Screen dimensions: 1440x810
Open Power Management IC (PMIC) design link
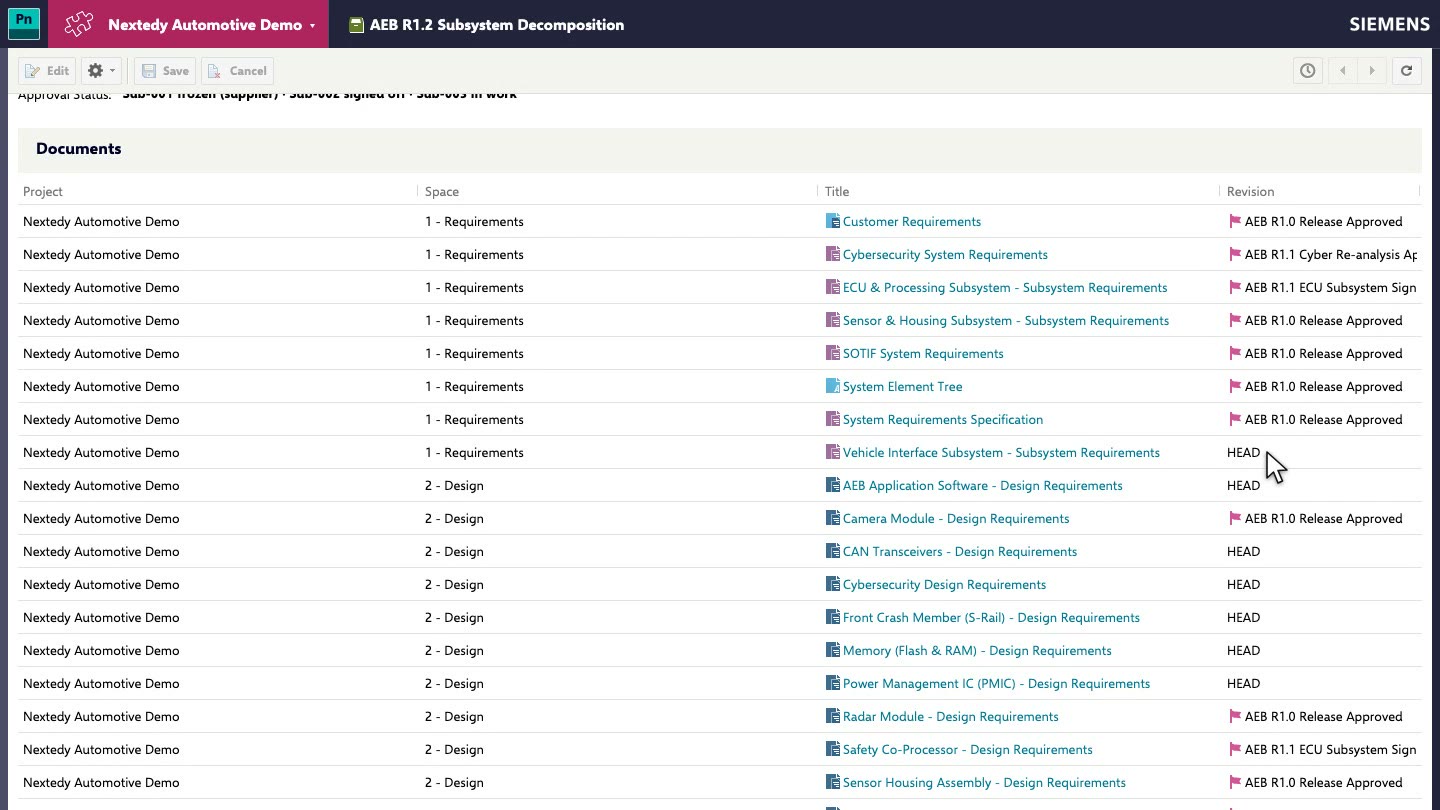pos(996,684)
